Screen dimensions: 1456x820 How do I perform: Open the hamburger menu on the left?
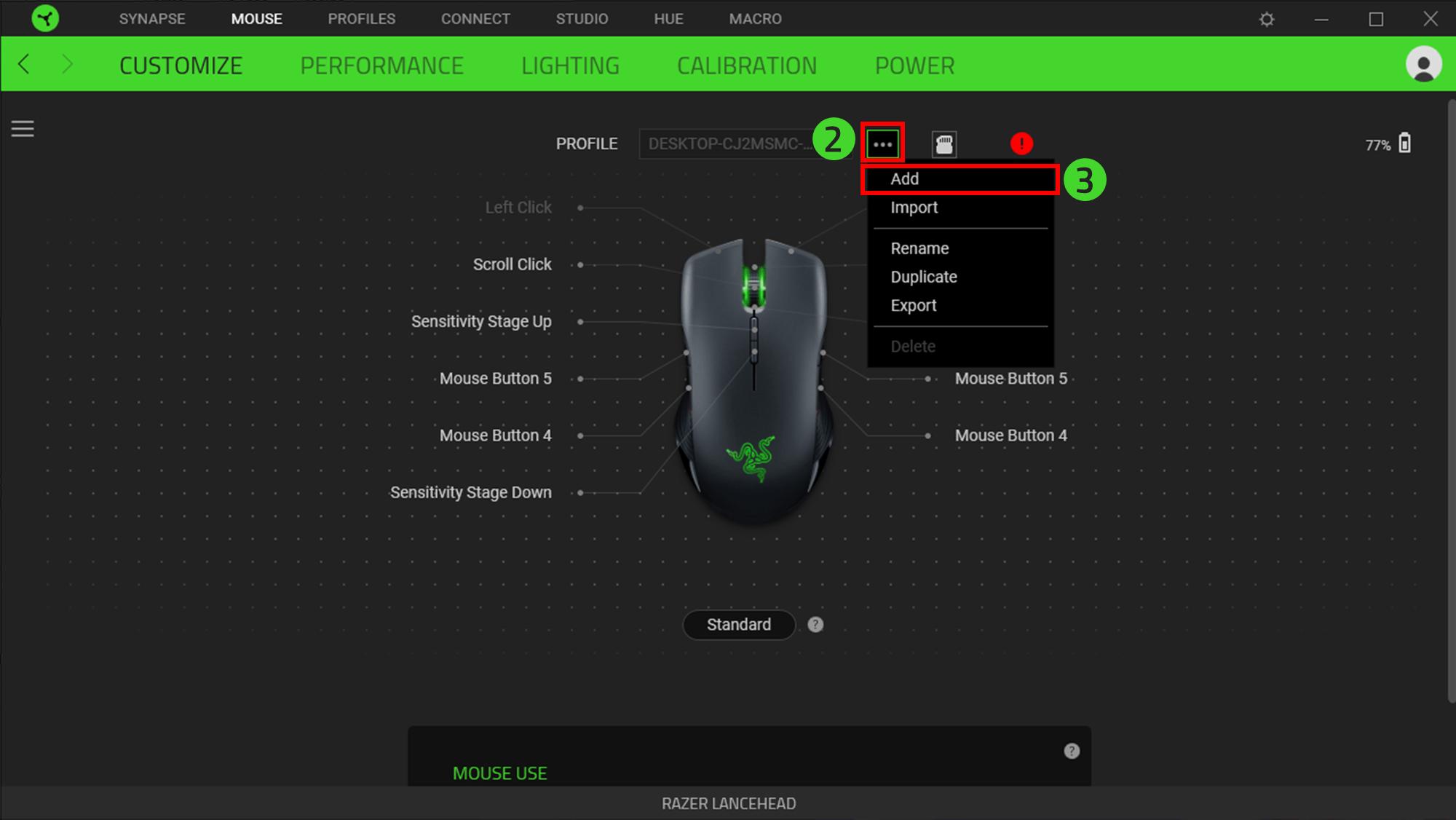[x=23, y=128]
